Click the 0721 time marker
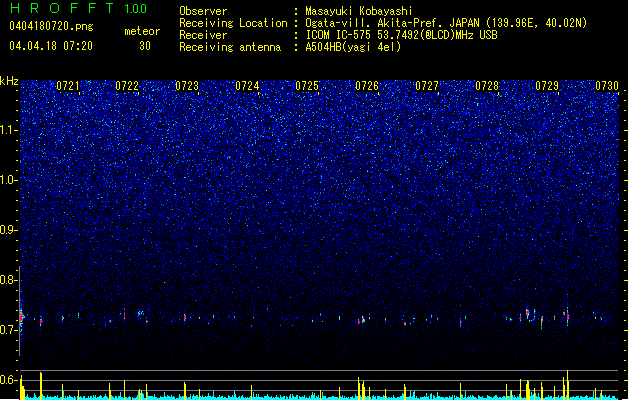Screen dimensions: 629x400 click(x=68, y=86)
